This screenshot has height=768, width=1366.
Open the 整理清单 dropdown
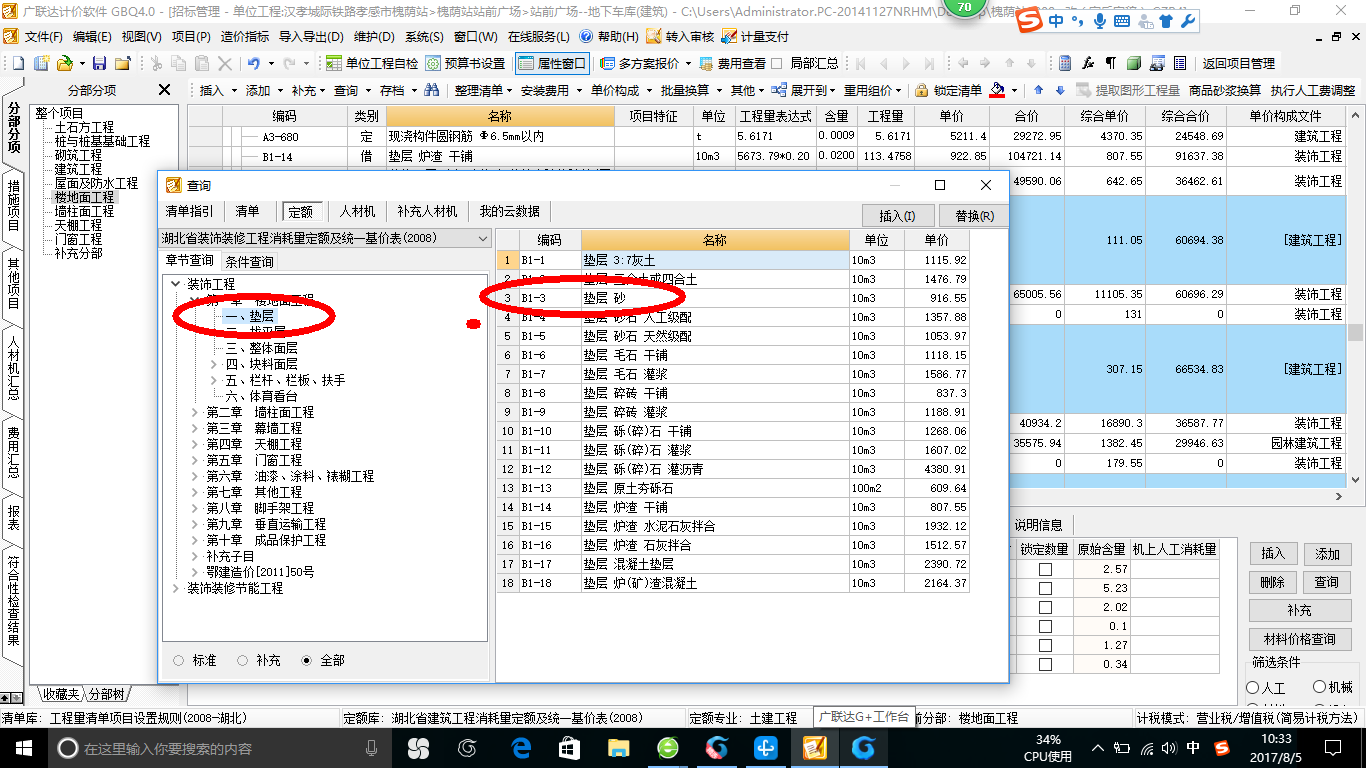pyautogui.click(x=483, y=90)
